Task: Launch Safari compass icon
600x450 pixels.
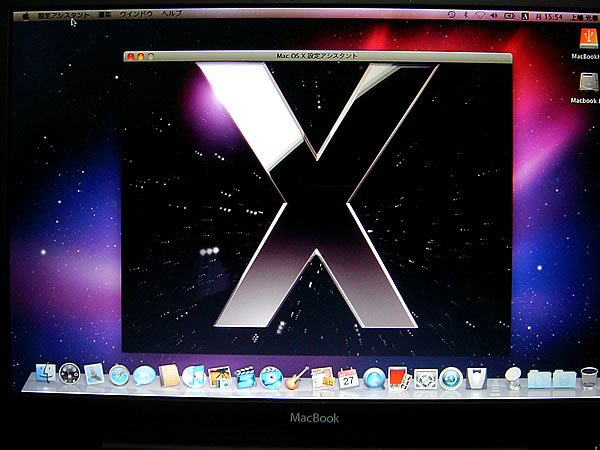Action: click(119, 375)
